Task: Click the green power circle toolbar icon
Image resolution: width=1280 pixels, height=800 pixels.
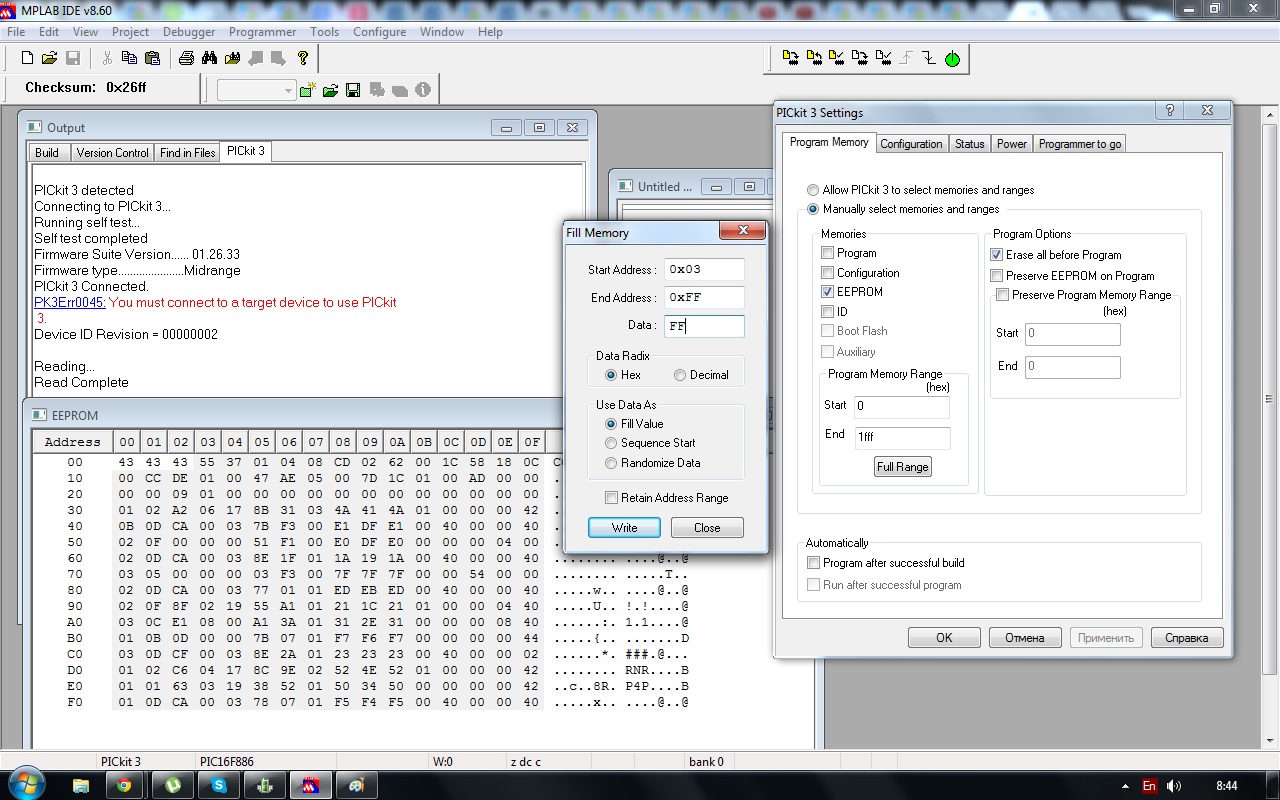Action: point(952,59)
